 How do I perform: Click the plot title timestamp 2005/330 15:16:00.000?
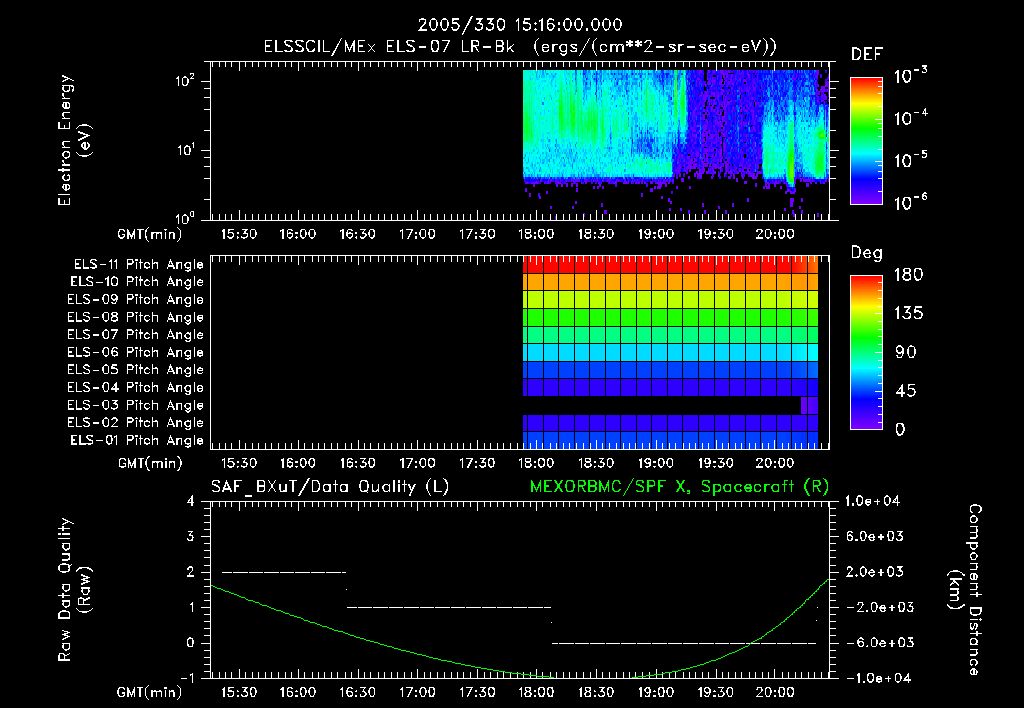tap(520, 25)
